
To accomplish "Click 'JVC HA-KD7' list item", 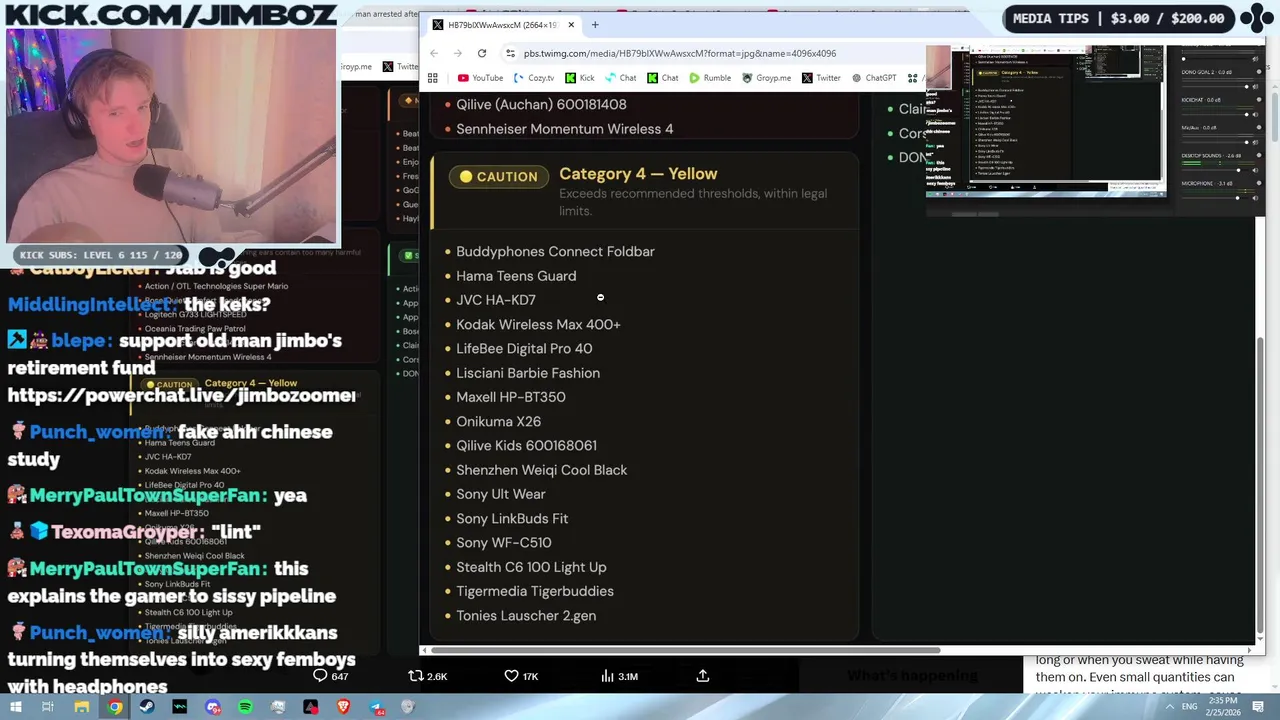I will coord(496,300).
